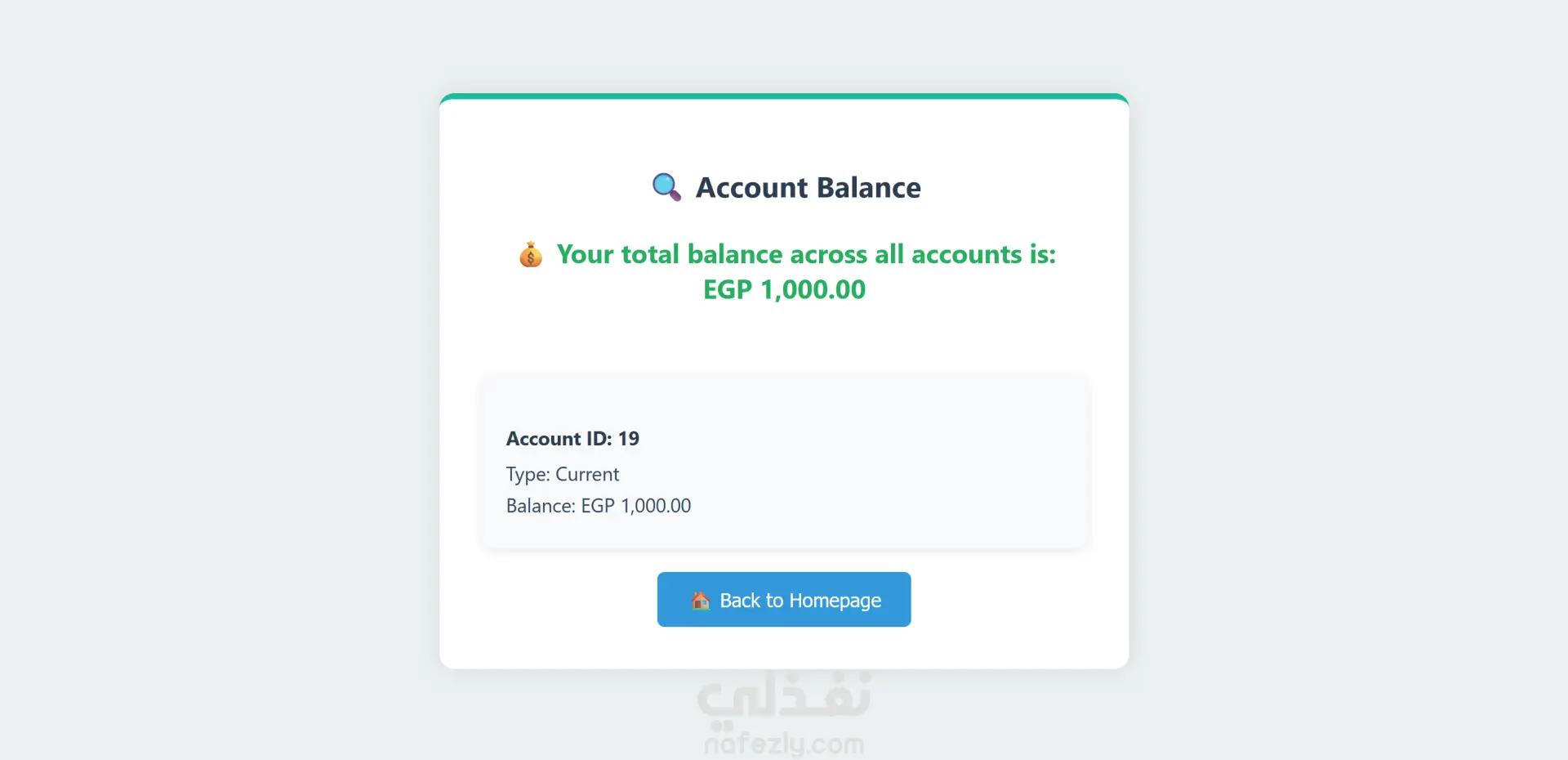Image resolution: width=1568 pixels, height=760 pixels.
Task: Click the word "Account" in the main heading
Action: coord(751,188)
